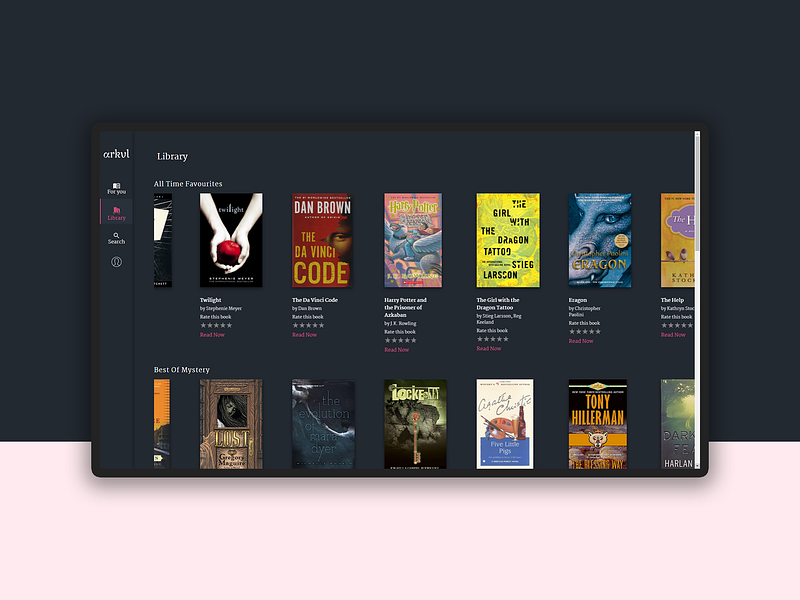
Task: Click Read Now under The Help
Action: [673, 335]
